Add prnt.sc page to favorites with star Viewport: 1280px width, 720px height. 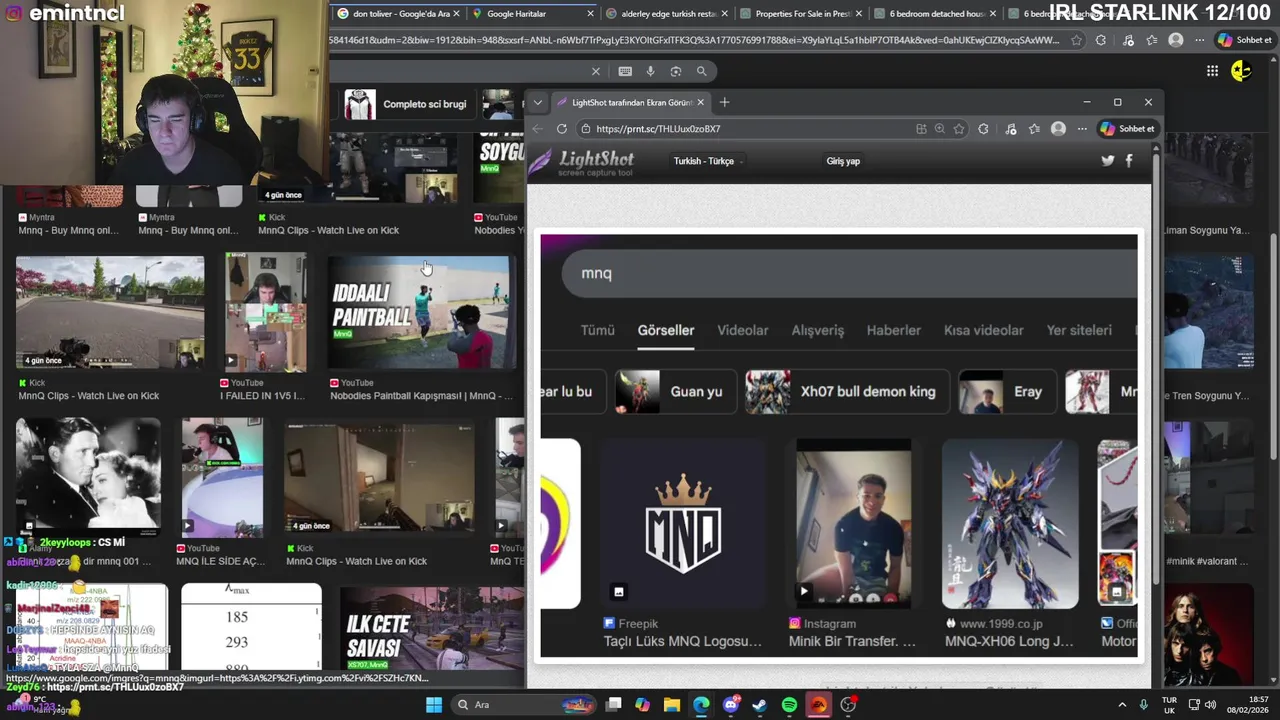tap(959, 129)
